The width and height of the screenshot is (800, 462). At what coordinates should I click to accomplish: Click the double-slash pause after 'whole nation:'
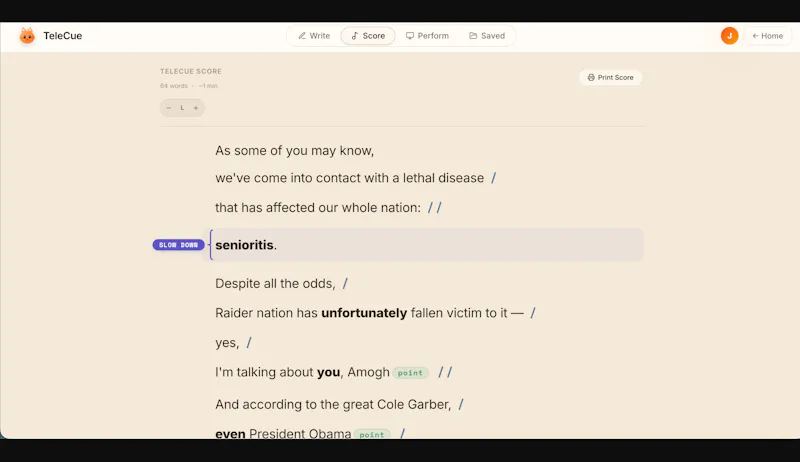pyautogui.click(x=435, y=208)
